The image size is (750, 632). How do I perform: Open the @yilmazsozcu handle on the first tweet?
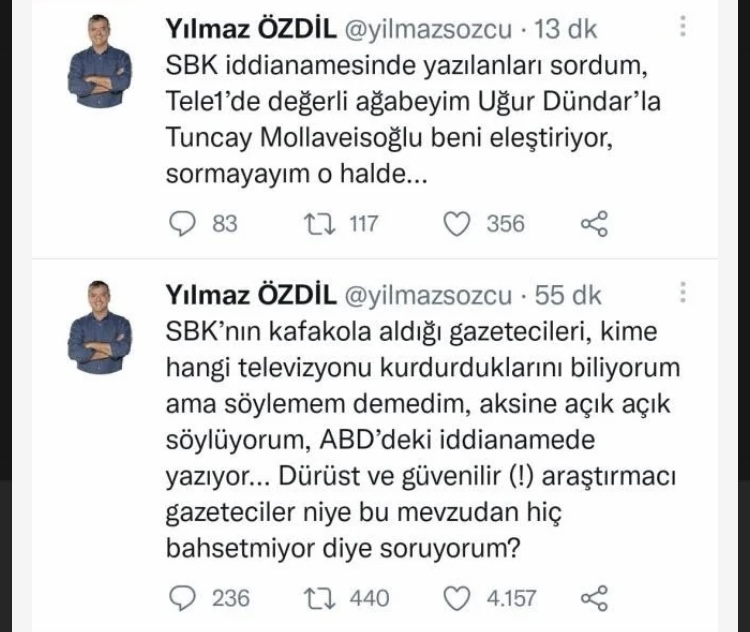pos(430,33)
